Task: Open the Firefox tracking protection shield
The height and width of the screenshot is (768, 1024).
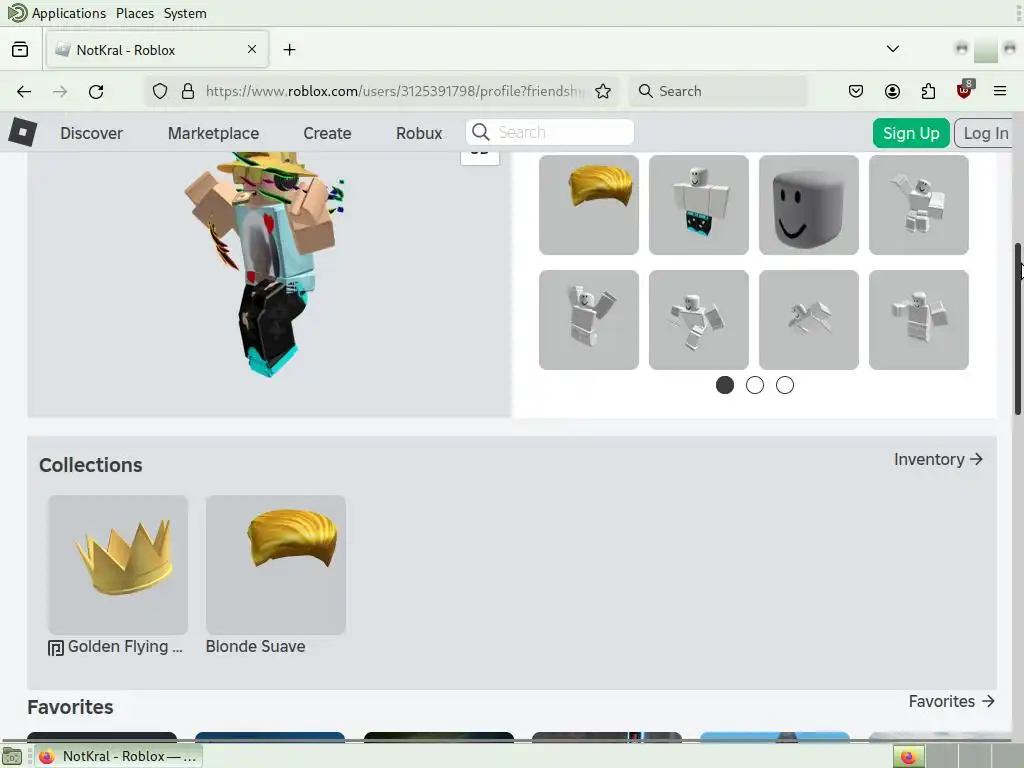Action: (x=160, y=91)
